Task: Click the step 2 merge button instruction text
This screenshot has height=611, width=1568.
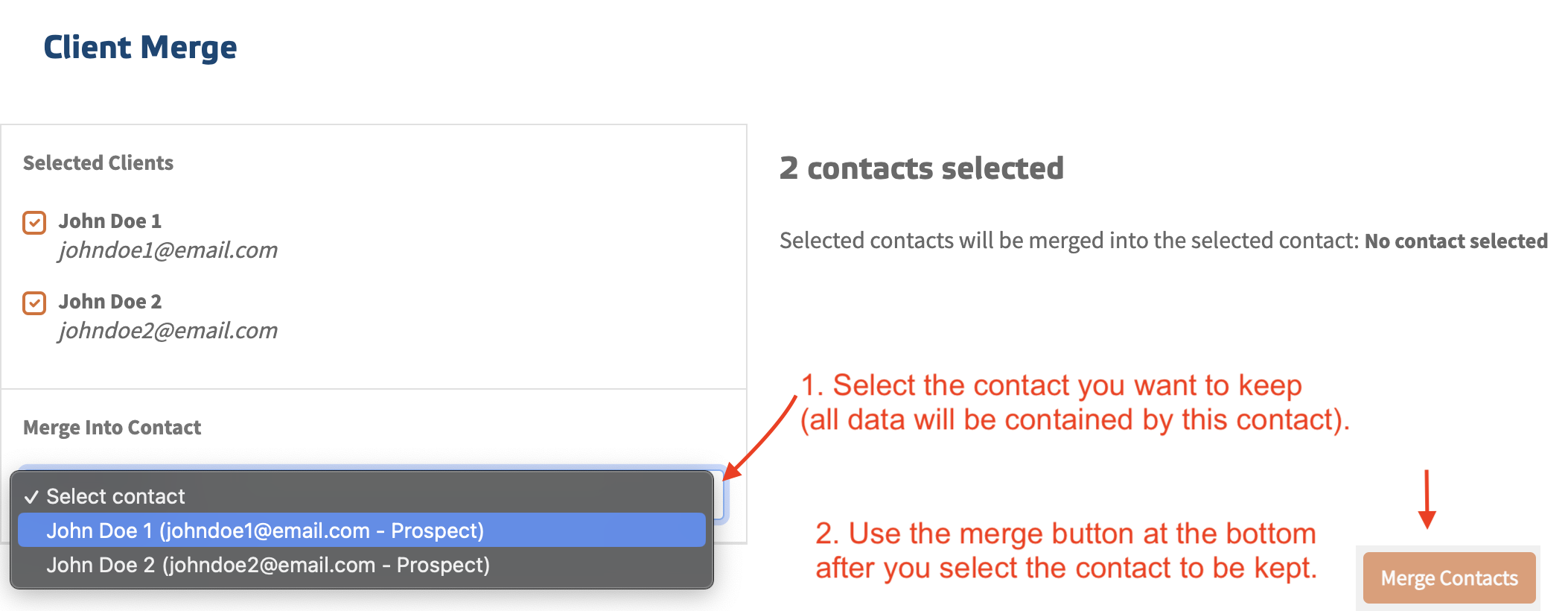Action: tap(1065, 551)
